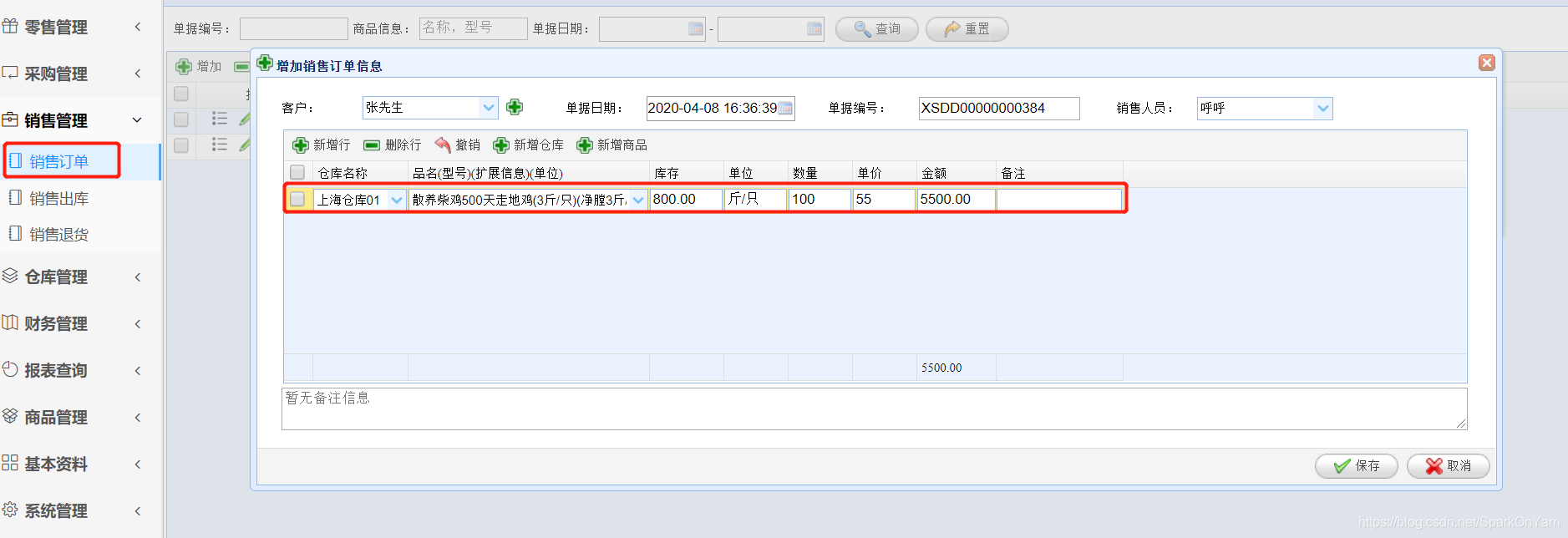
Task: Click the list icon in first background row
Action: (220, 119)
